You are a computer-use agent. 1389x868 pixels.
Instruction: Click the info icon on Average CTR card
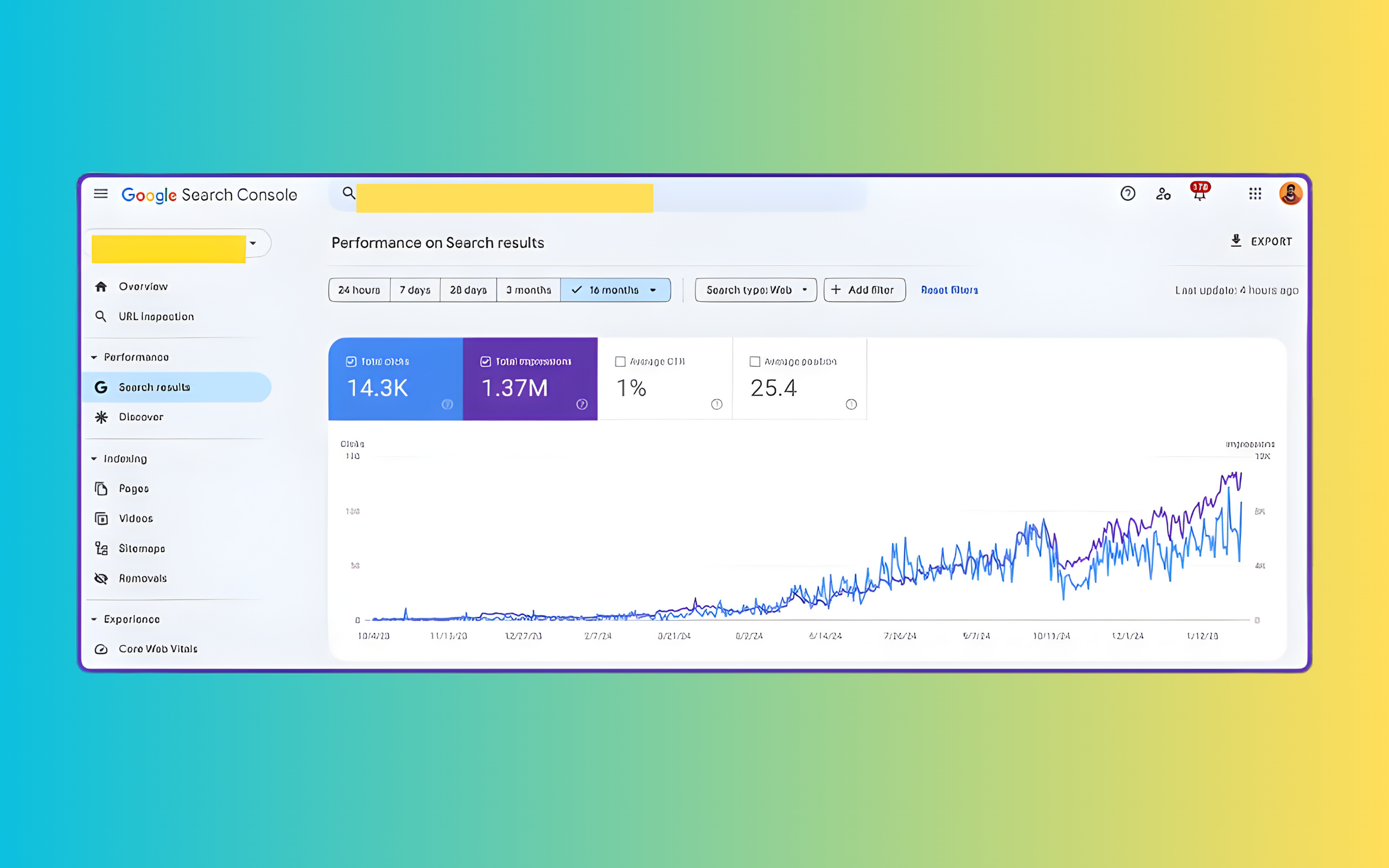[716, 404]
